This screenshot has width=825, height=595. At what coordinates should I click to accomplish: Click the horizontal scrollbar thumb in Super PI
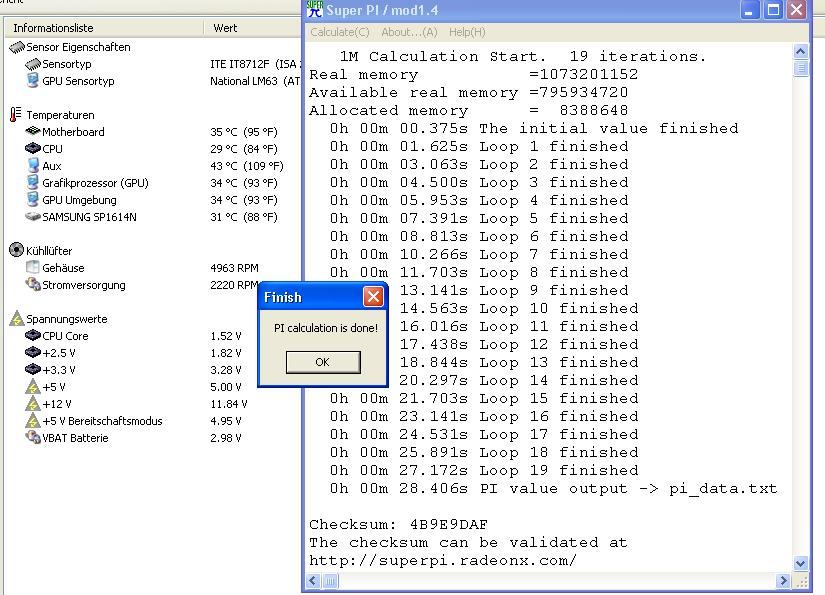click(330, 581)
